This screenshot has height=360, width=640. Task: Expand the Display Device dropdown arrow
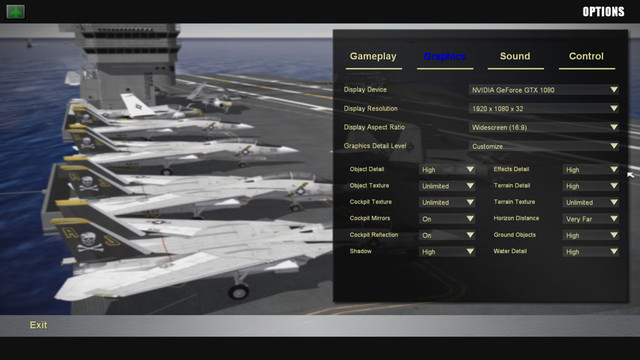pos(613,89)
